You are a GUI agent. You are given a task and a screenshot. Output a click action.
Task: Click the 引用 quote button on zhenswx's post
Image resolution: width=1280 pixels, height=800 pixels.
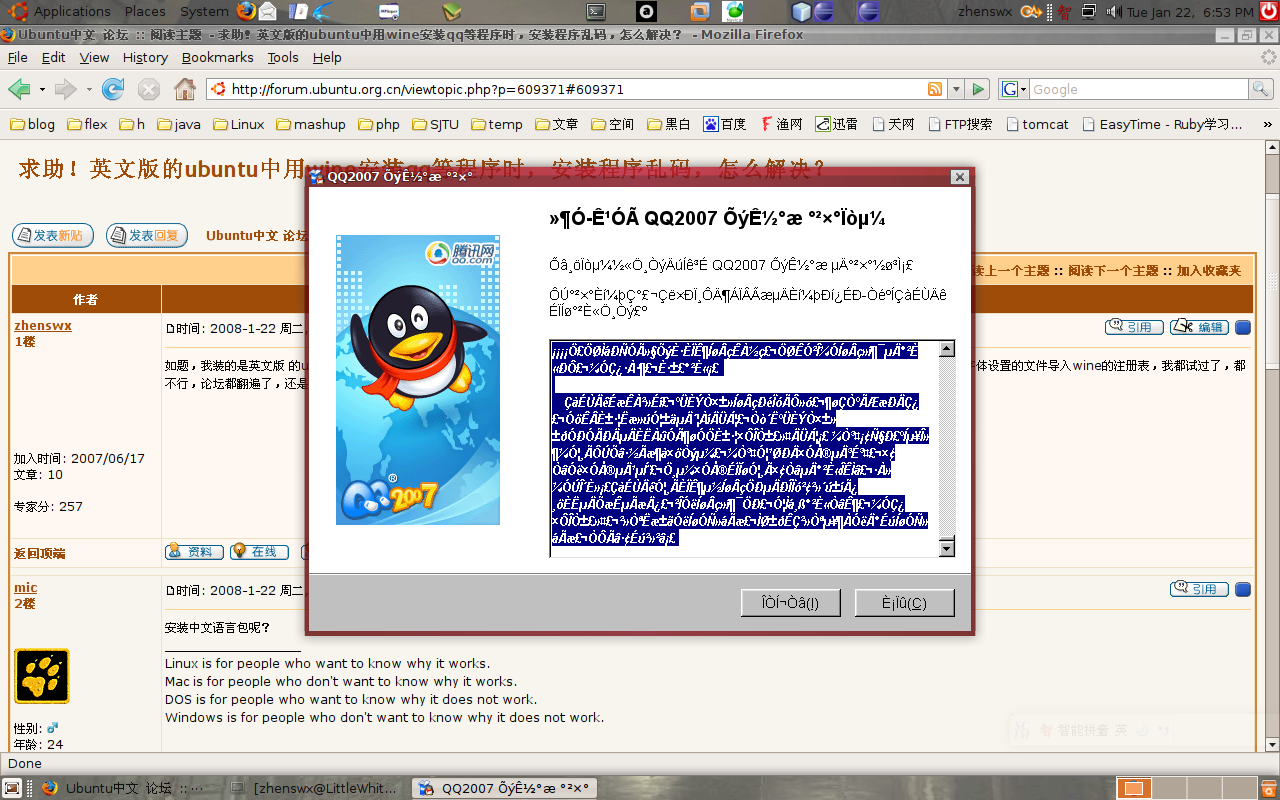coord(1134,327)
